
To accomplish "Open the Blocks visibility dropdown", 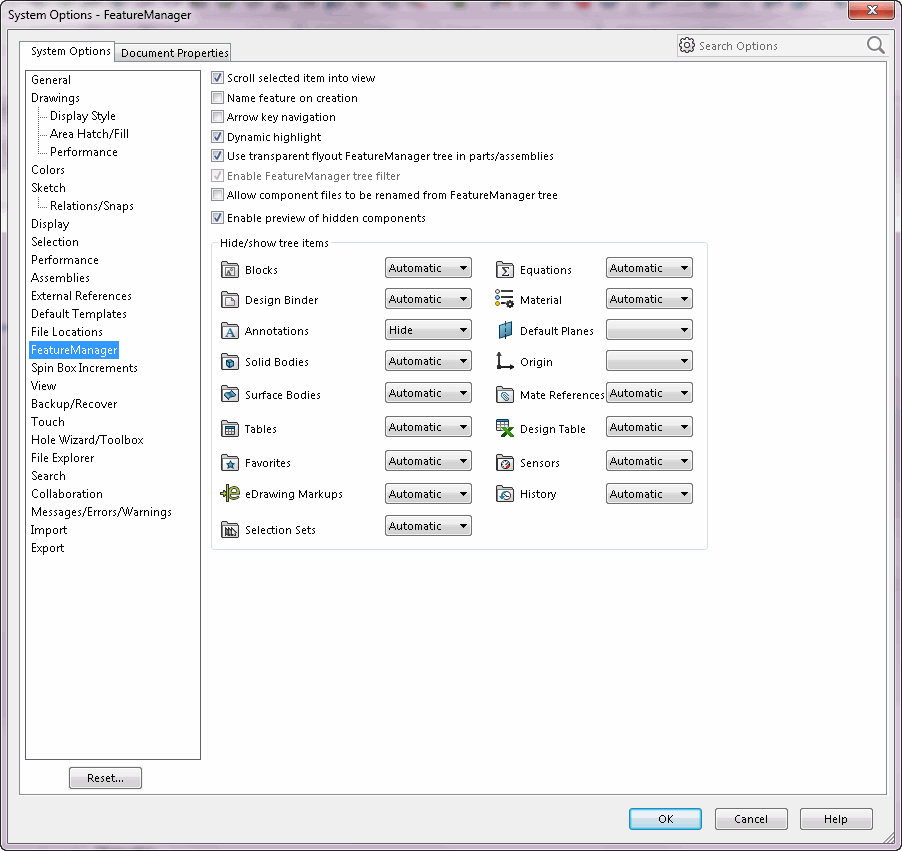I will (428, 268).
